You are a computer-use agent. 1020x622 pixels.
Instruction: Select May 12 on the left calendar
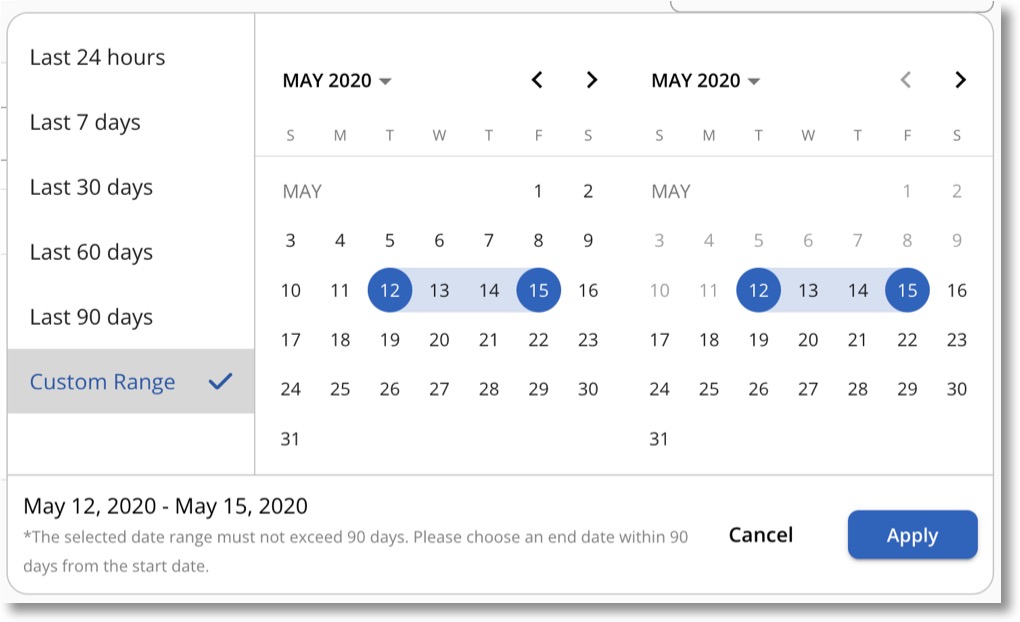pos(389,290)
